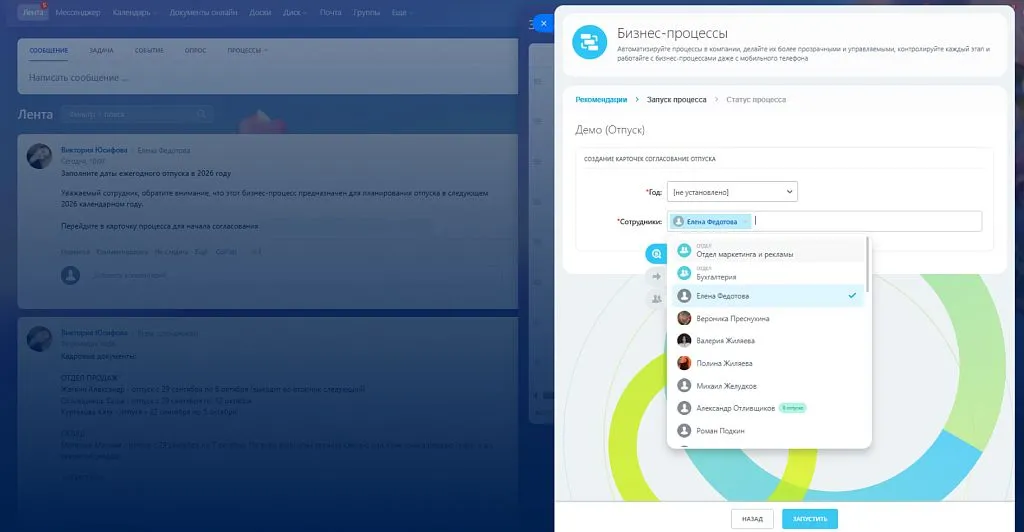Open Доски in the top menu
This screenshot has width=1024, height=532.
coord(260,12)
